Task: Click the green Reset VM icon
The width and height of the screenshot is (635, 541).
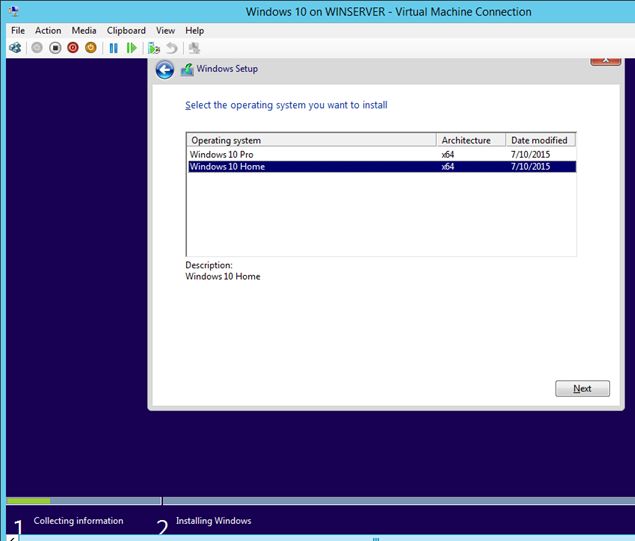Action: 131,48
